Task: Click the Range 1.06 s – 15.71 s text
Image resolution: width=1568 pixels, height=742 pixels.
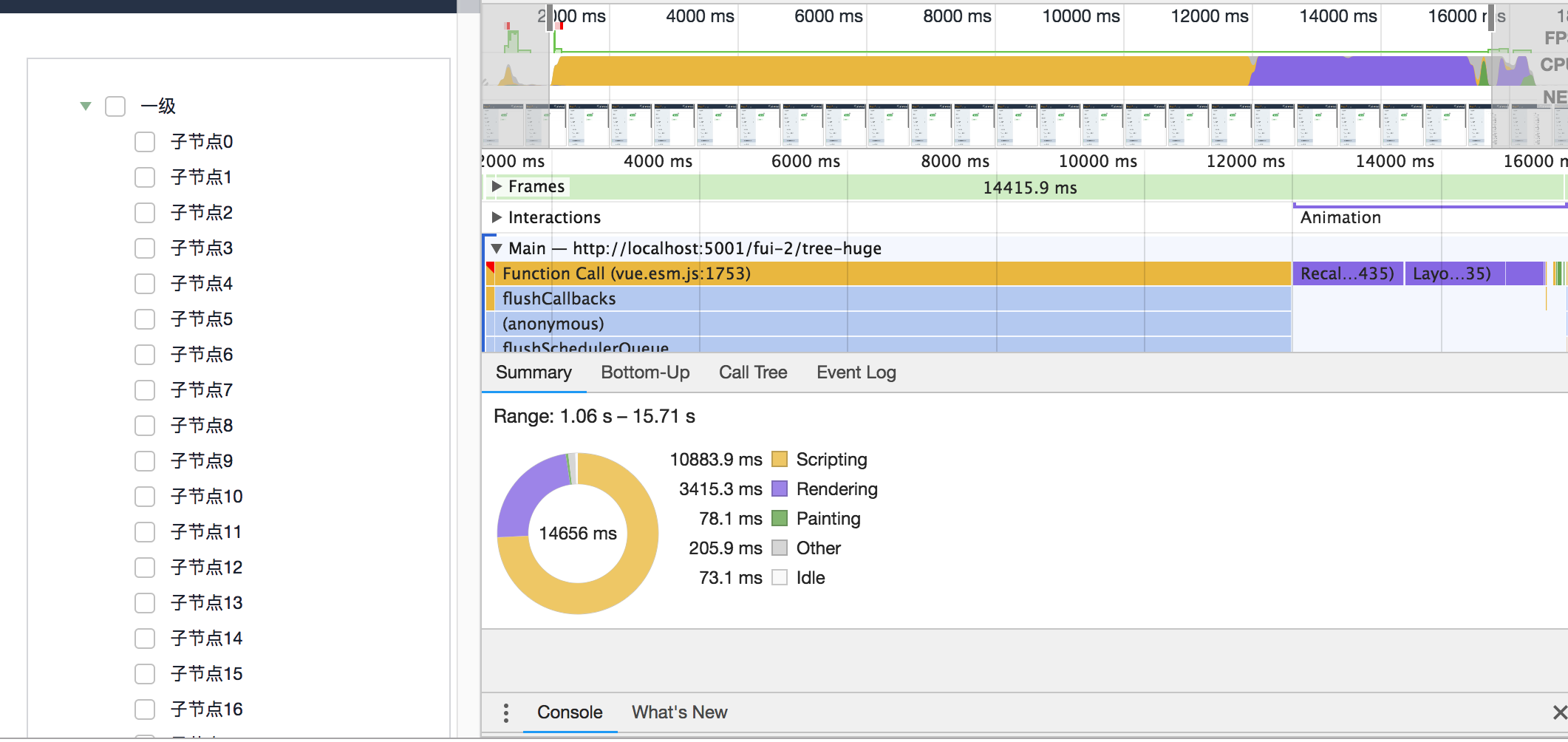Action: [594, 417]
